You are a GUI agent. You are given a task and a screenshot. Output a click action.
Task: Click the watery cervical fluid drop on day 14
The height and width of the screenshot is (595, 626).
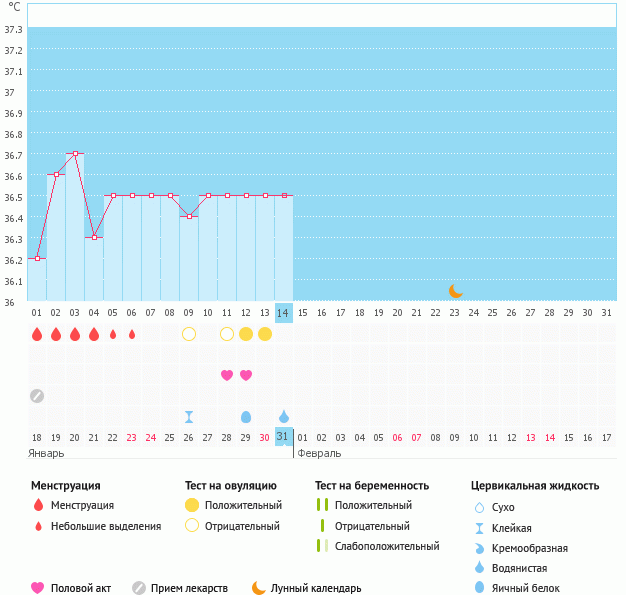(x=284, y=417)
